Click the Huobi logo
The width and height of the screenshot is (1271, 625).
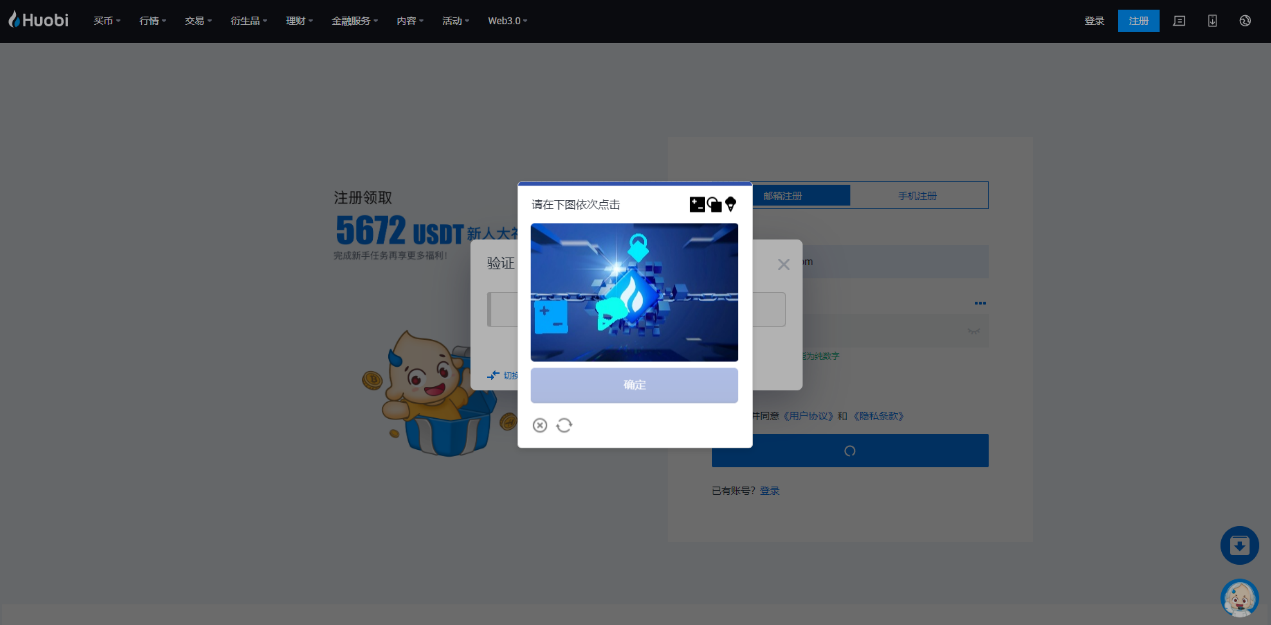[39, 20]
